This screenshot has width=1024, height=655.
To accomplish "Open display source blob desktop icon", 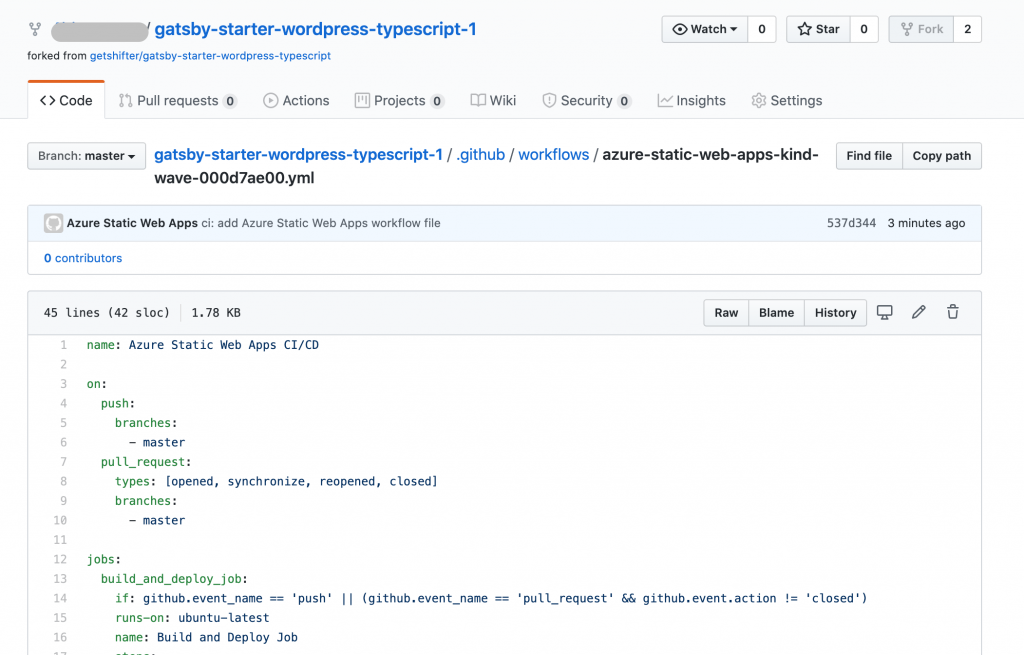I will 884,312.
